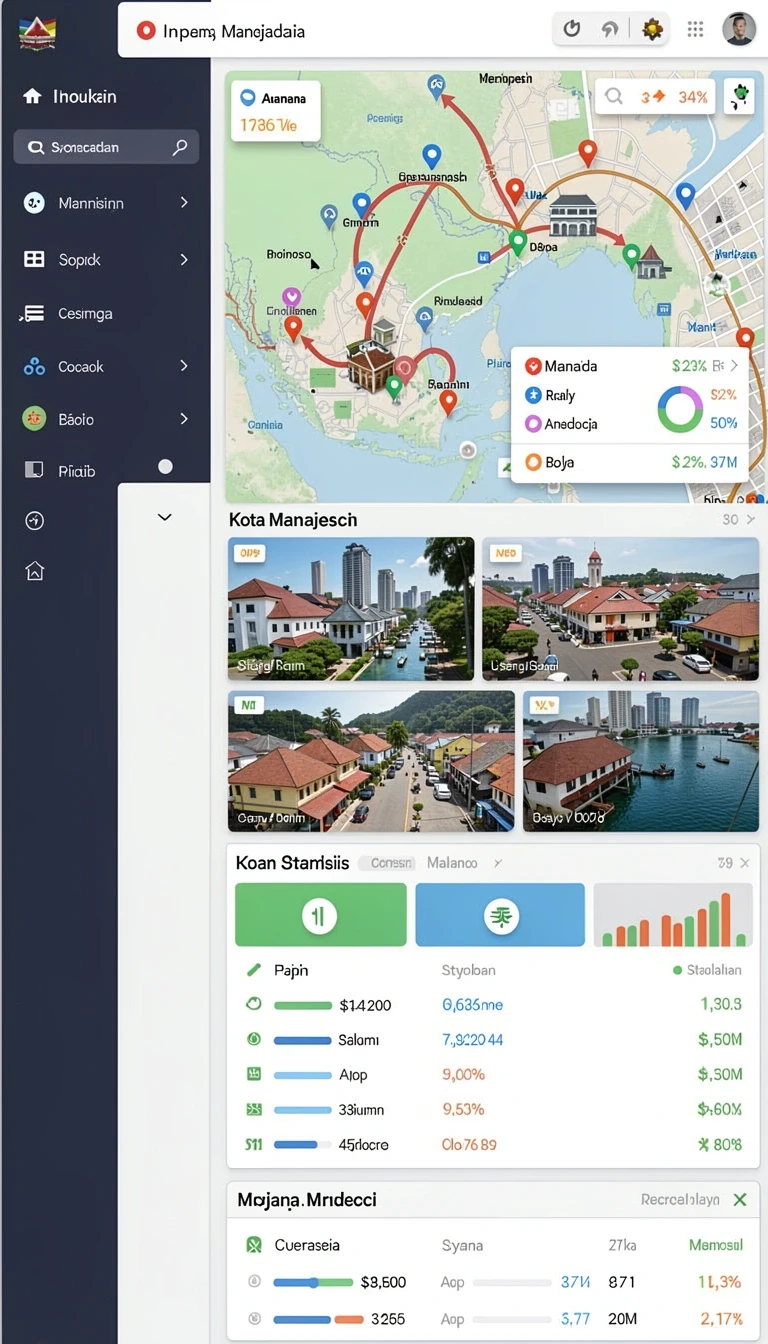Image resolution: width=768 pixels, height=1344 pixels.
Task: Click the Inoukain home icon
Action: (x=33, y=96)
